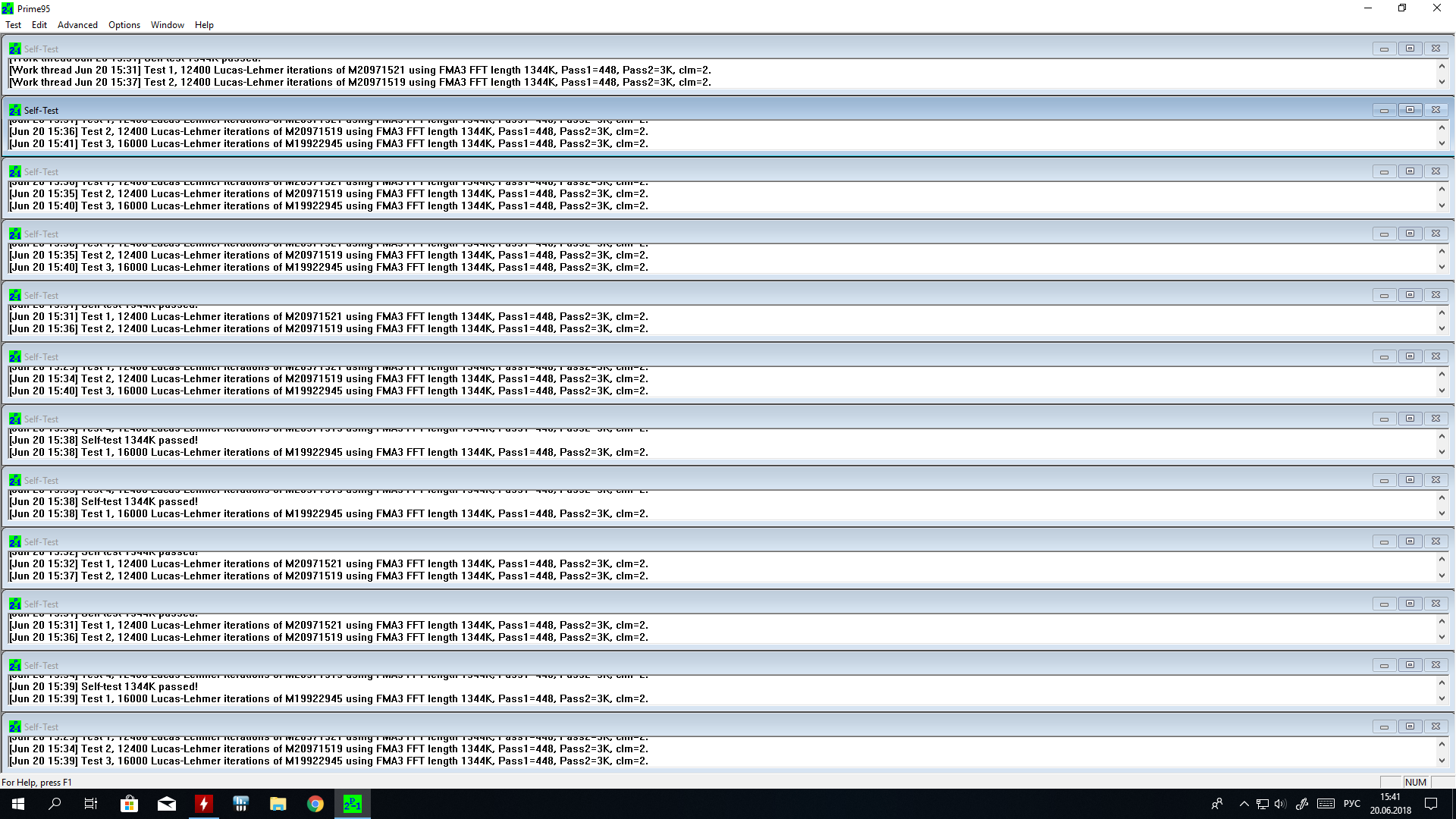Screen dimensions: 1456x819
Task: Open File Explorer from the taskbar
Action: click(x=278, y=804)
